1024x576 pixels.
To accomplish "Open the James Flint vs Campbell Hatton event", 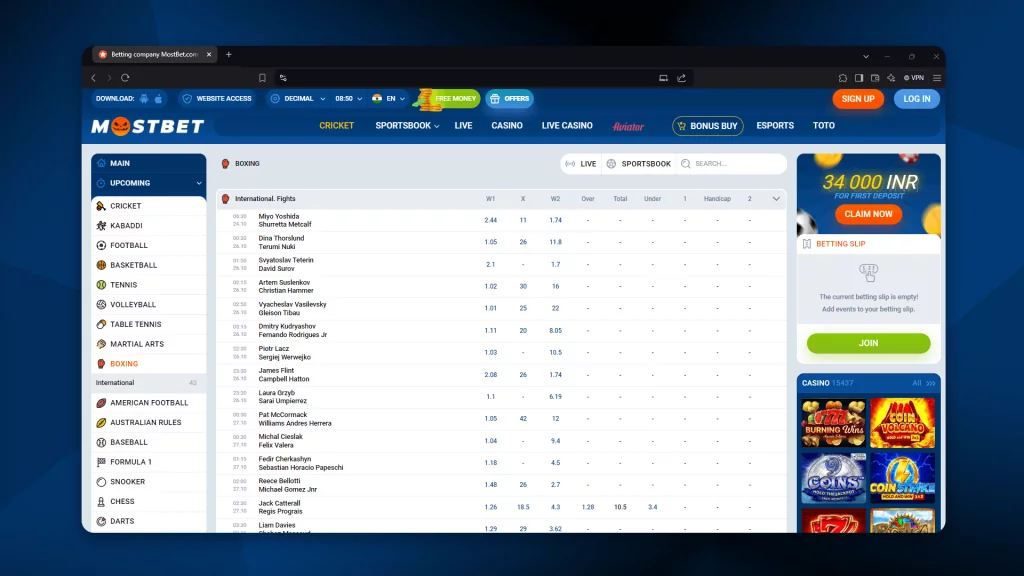I will point(284,375).
